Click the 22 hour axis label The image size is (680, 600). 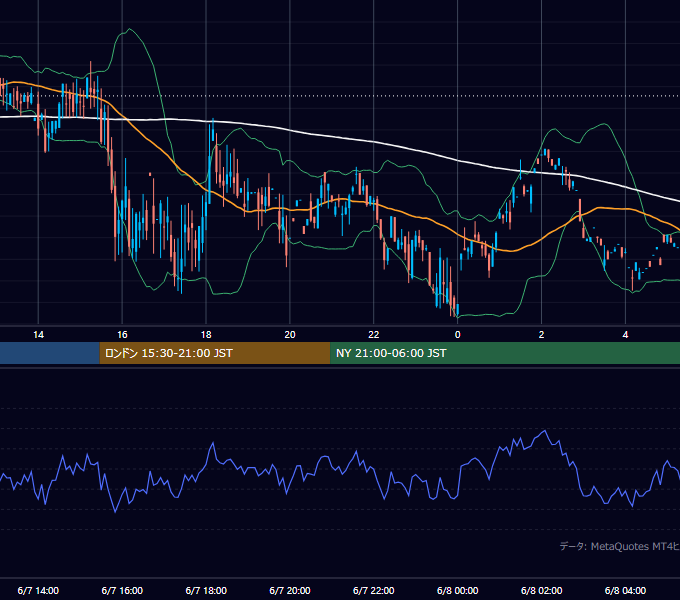(373, 335)
